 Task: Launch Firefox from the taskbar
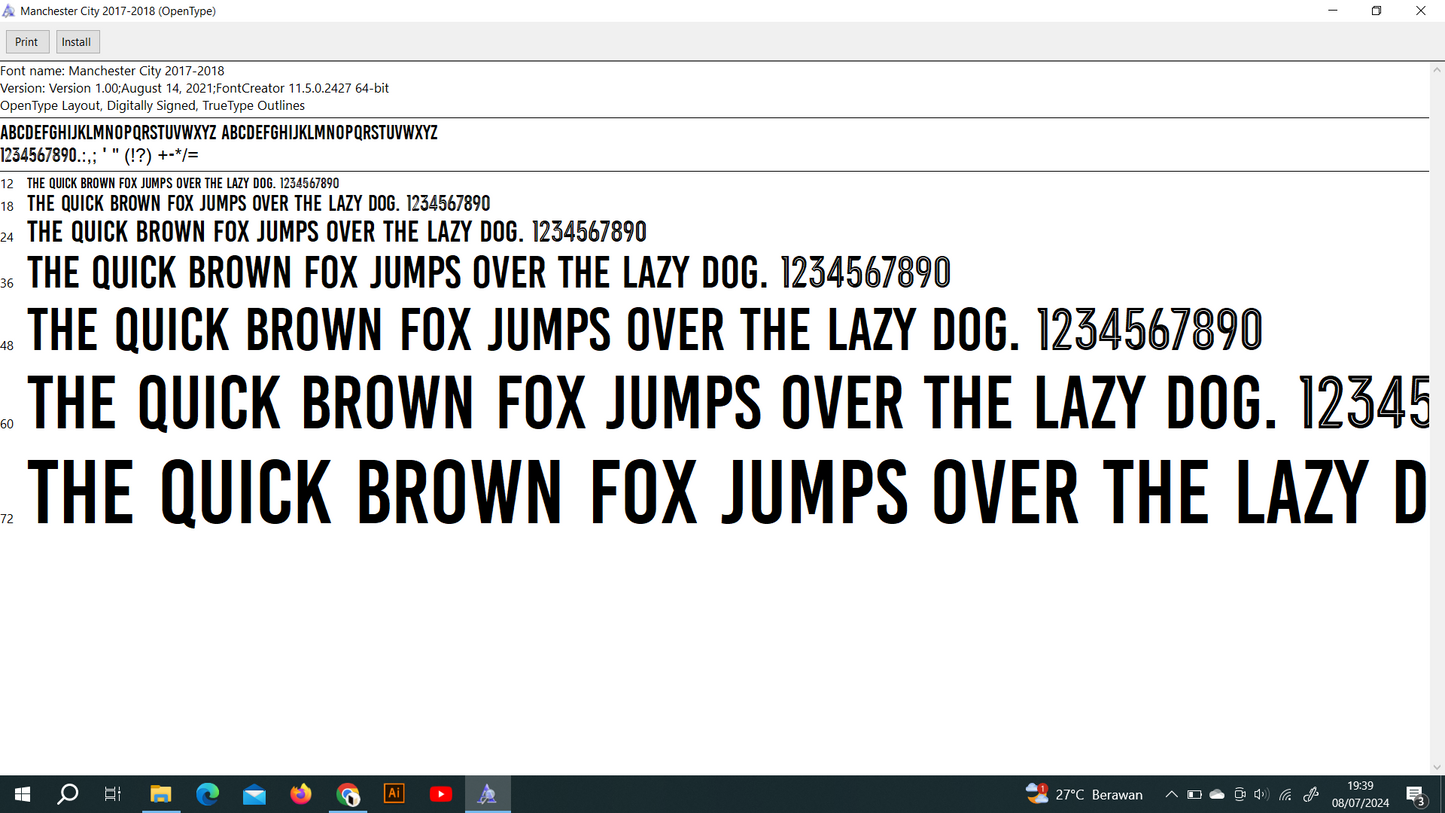coord(301,794)
